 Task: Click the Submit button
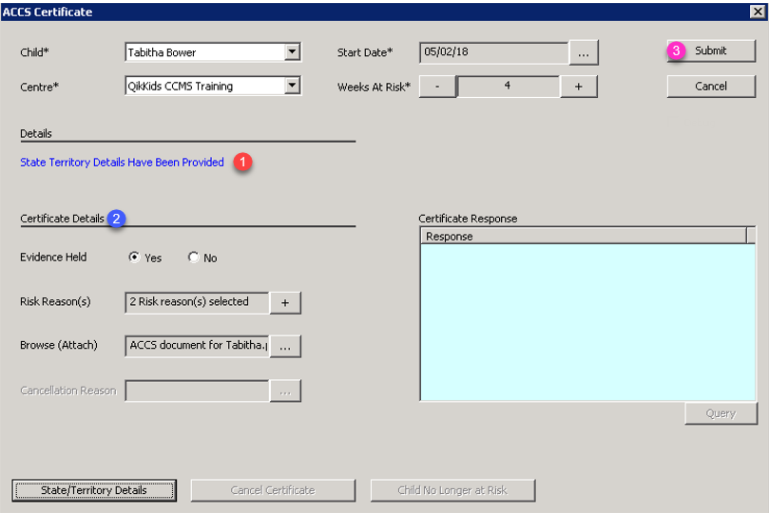pos(710,51)
